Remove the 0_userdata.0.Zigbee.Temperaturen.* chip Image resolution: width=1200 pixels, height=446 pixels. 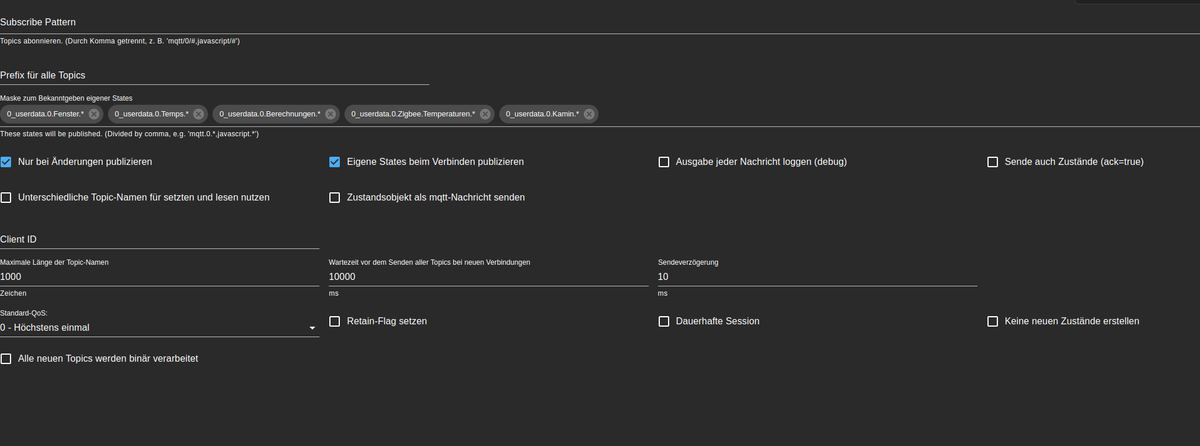[x=485, y=114]
